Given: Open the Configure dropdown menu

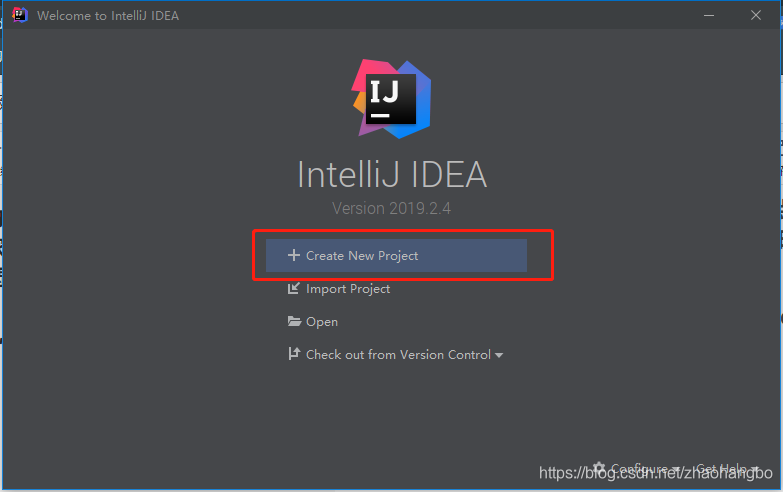Looking at the screenshot, I should coord(637,469).
